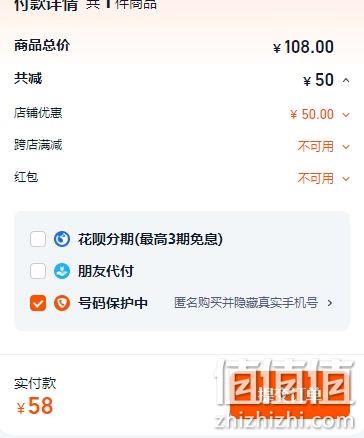Screen dimensions: 364x438
Task: Click the orange 提交订单 button
Action: pyautogui.click(x=290, y=395)
